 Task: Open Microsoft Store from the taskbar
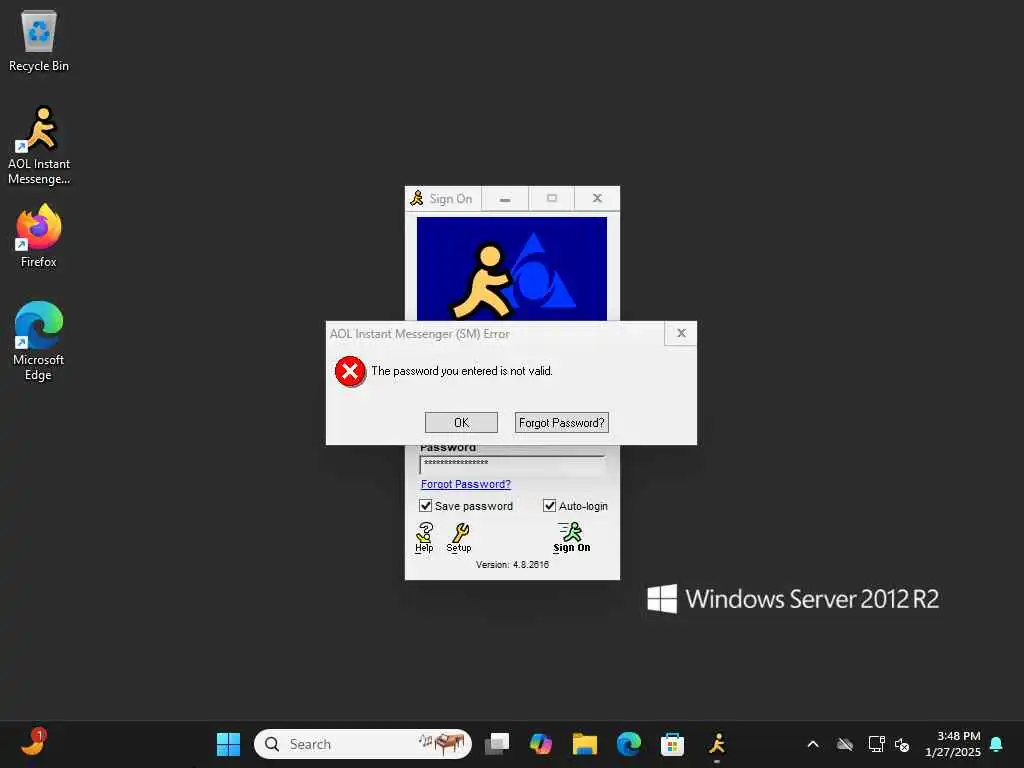click(x=672, y=744)
